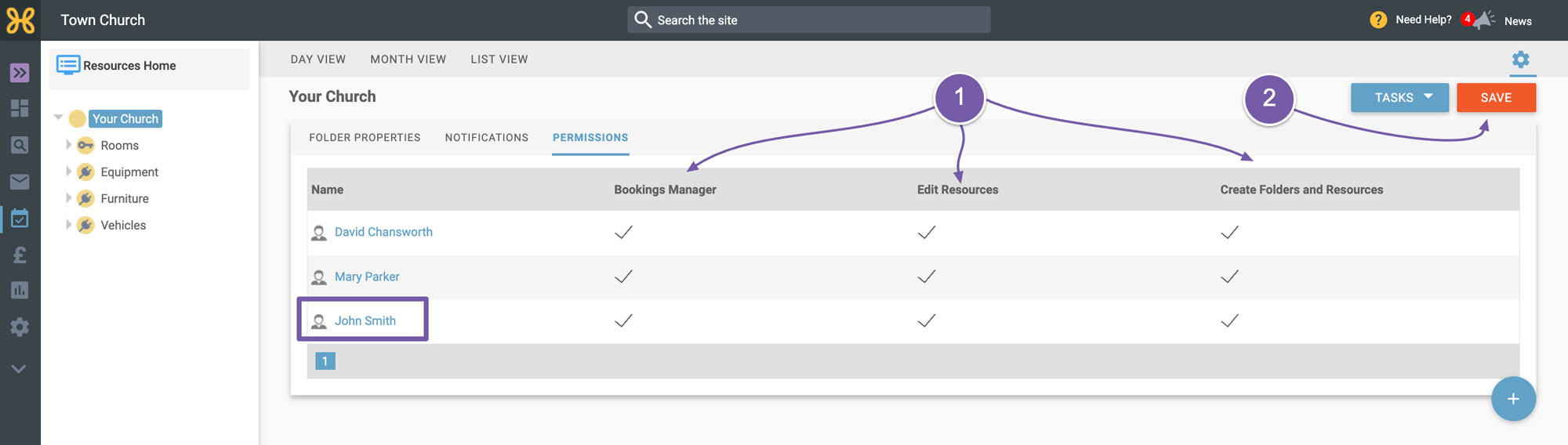Open the pound sign giving icon
This screenshot has width=1568, height=445.
(x=20, y=255)
